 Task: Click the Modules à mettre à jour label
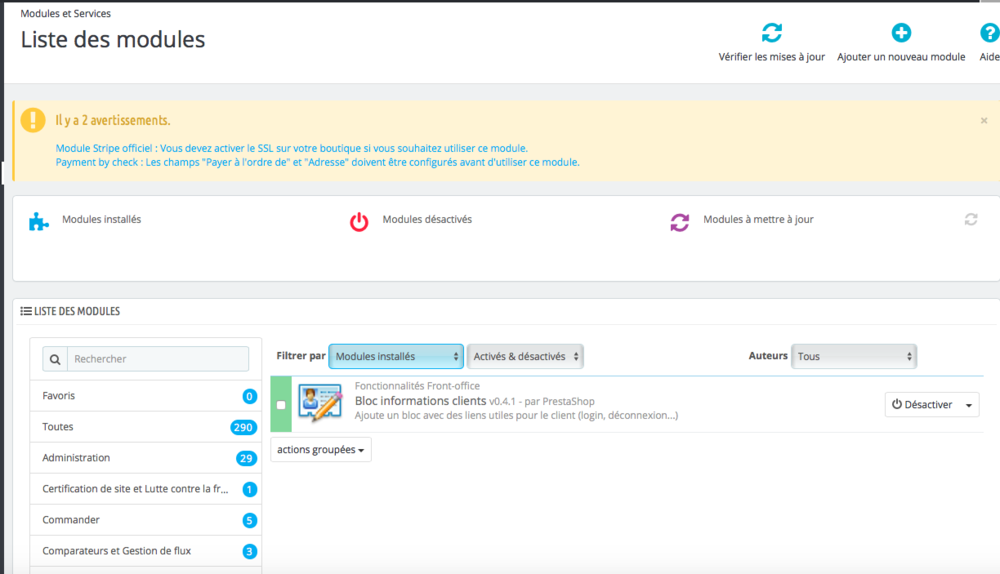(758, 219)
